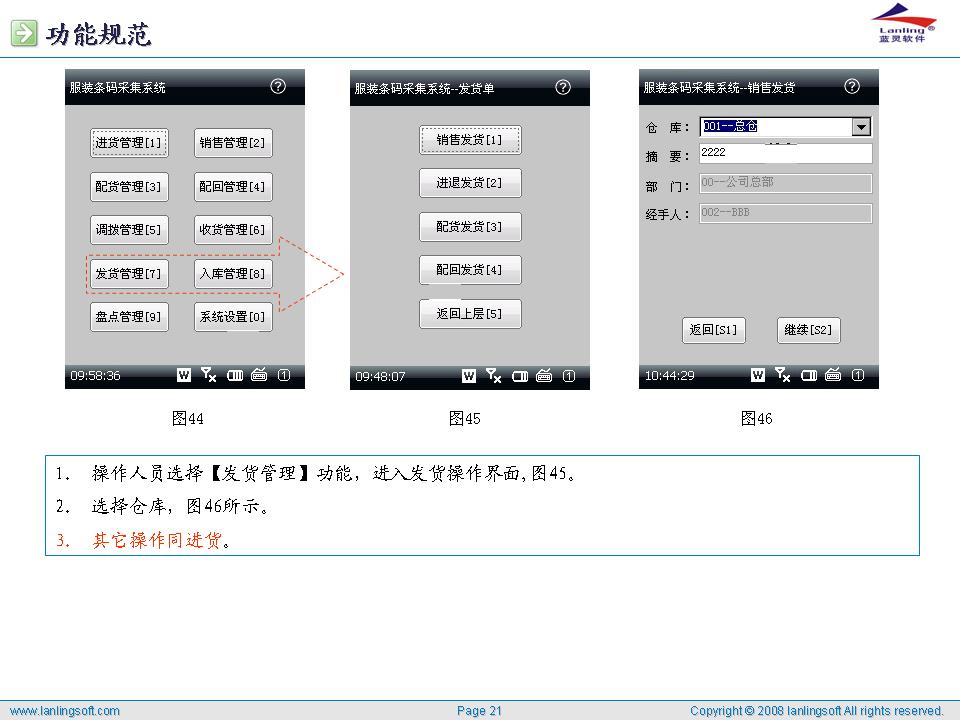
Task: Choose 发货管理[7] button
Action: [129, 274]
